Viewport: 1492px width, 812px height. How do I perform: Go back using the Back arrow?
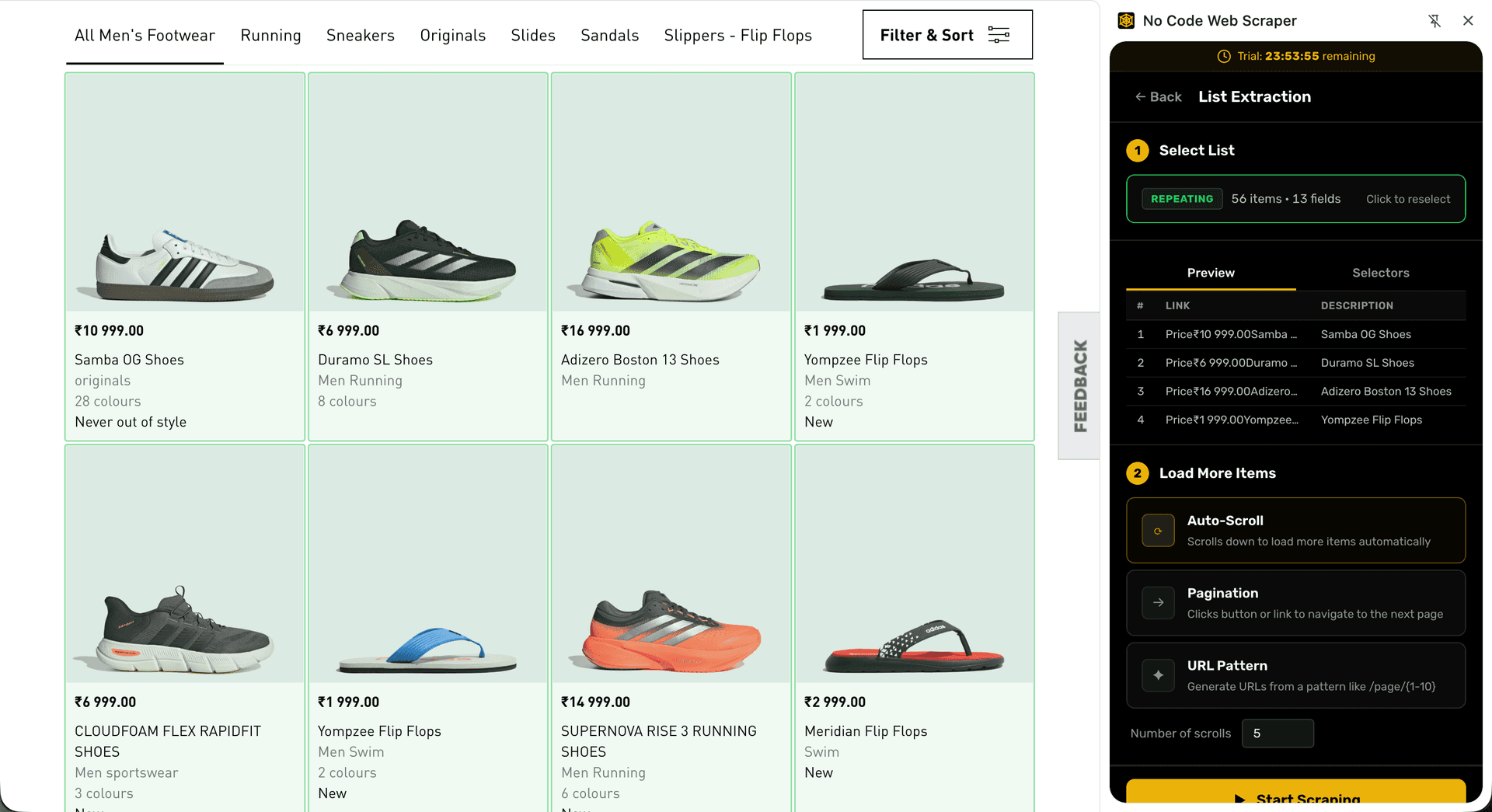[1158, 97]
